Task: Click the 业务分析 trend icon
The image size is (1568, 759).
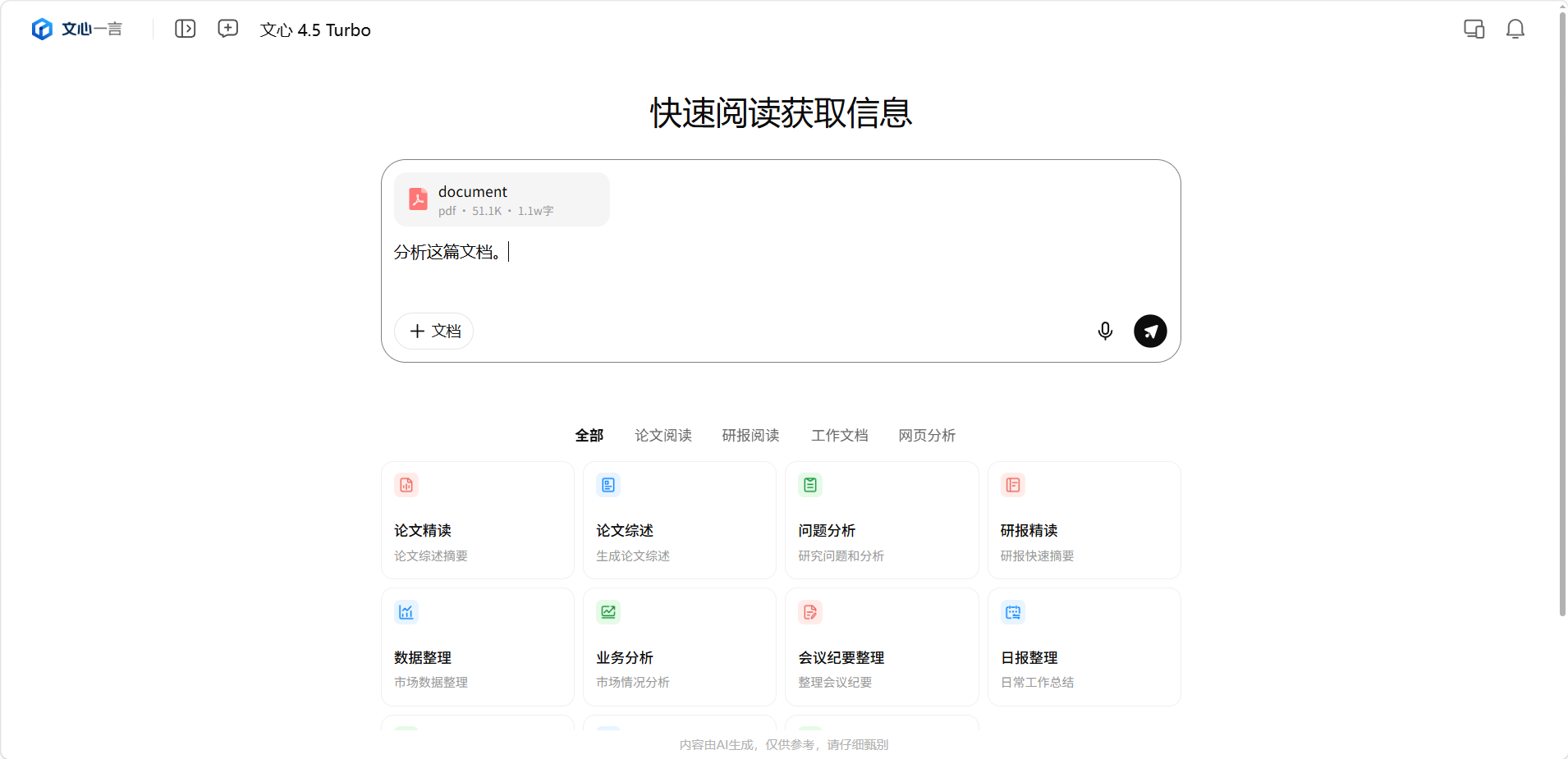Action: tap(608, 612)
